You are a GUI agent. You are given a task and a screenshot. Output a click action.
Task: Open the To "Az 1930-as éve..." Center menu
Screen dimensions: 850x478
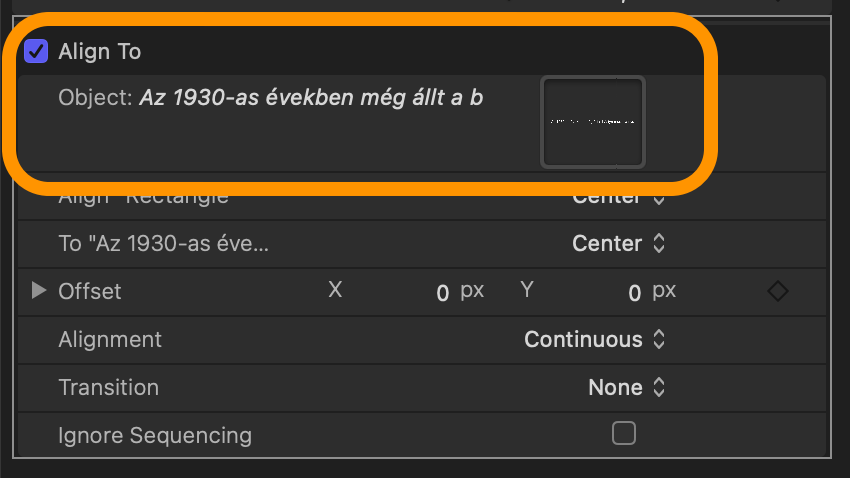(x=619, y=244)
